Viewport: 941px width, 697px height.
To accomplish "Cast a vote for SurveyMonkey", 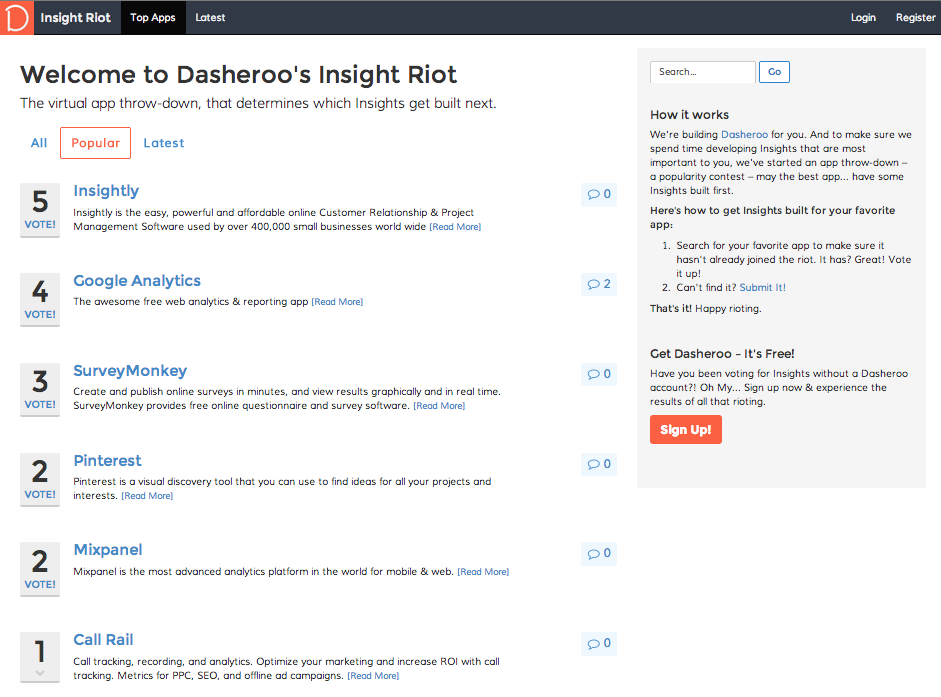I will [x=40, y=404].
